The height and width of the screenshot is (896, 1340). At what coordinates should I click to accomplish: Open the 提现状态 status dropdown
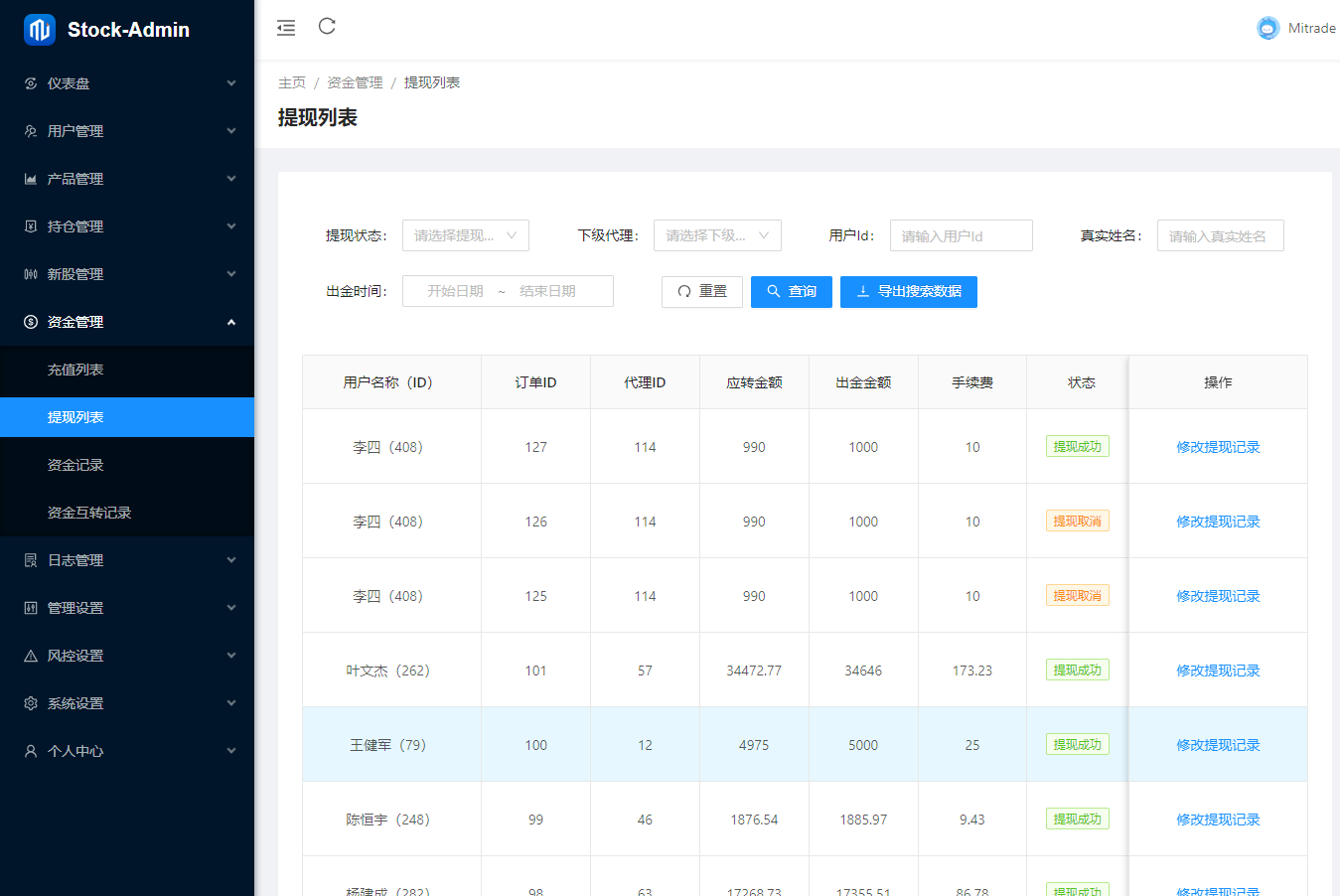465,235
